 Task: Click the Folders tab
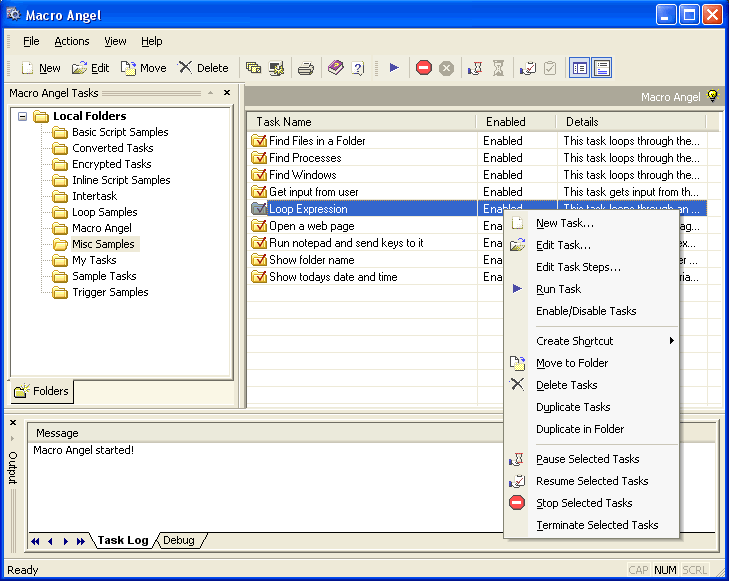tap(42, 391)
